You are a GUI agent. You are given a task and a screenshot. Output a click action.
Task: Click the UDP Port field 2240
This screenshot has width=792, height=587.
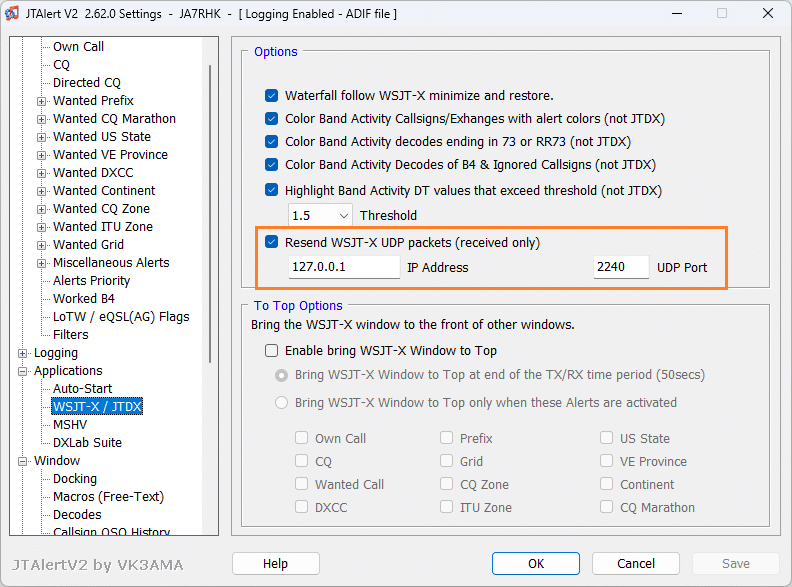[x=621, y=267]
